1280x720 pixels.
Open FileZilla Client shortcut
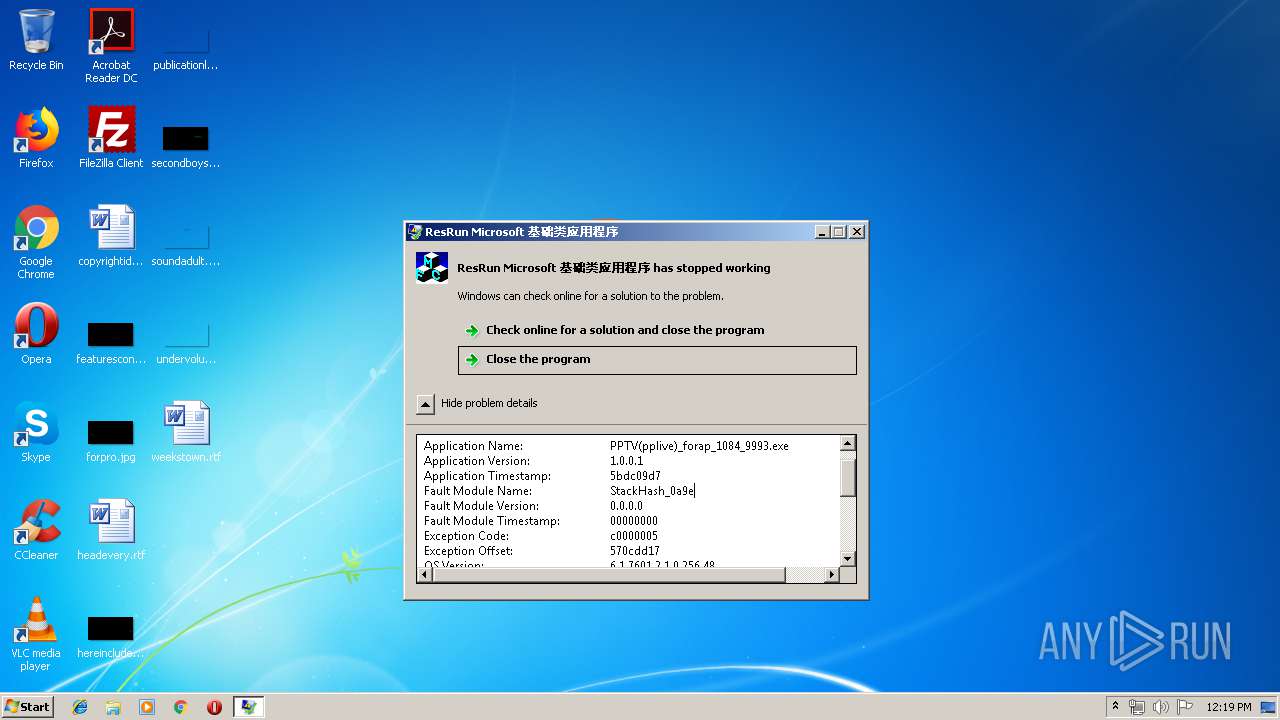(x=111, y=138)
